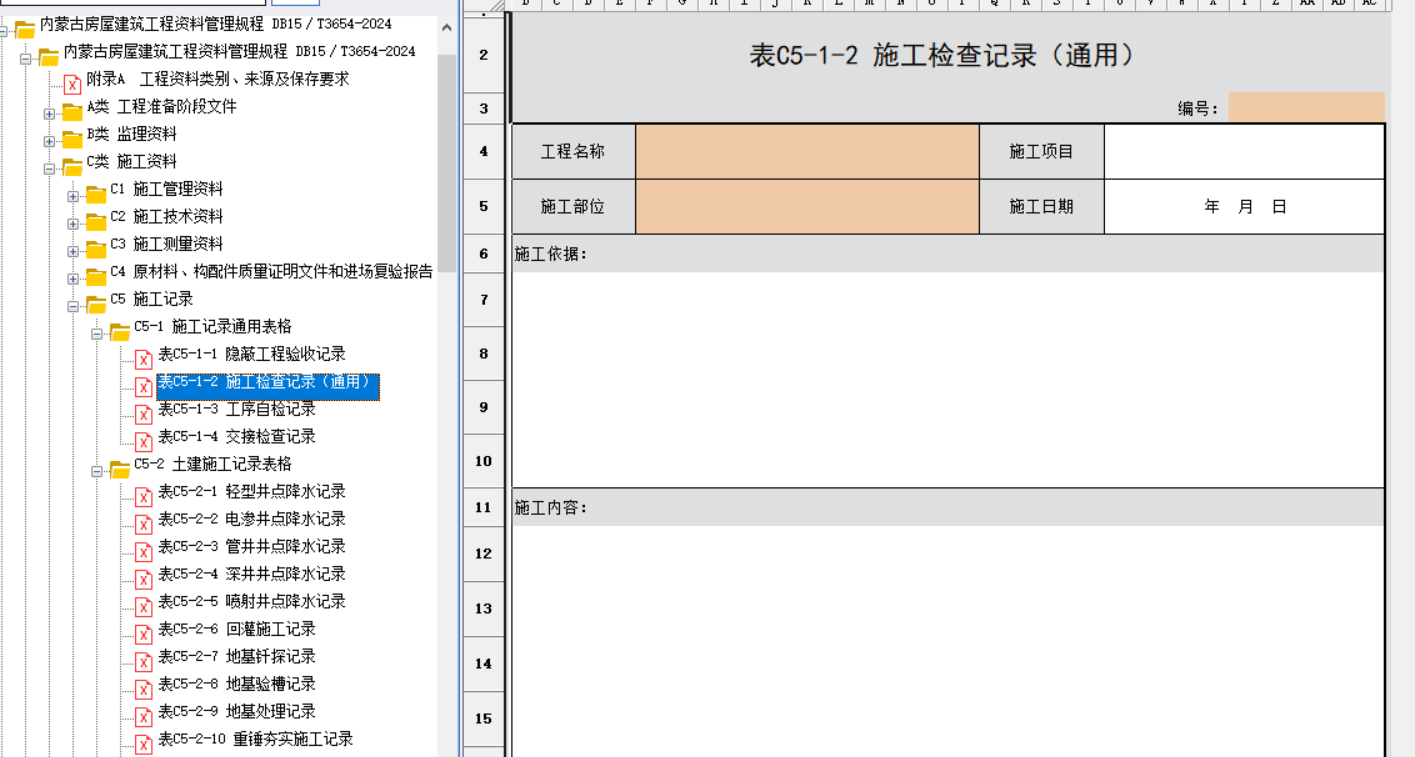Click folder icon of C1 施工管理资料
Screen dimensions: 1415x757
point(96,193)
